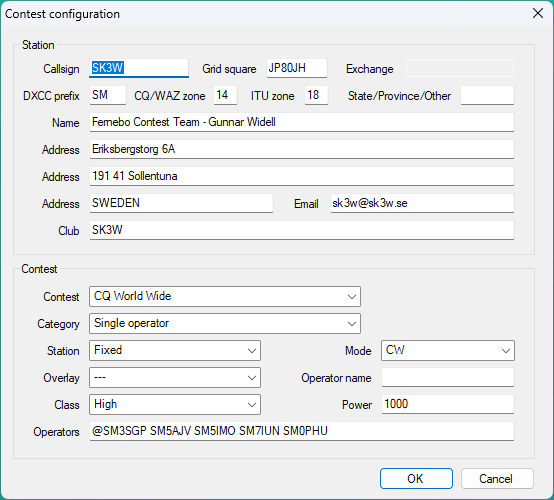Open the Overlay dropdown
This screenshot has height=500, width=554.
(175, 377)
